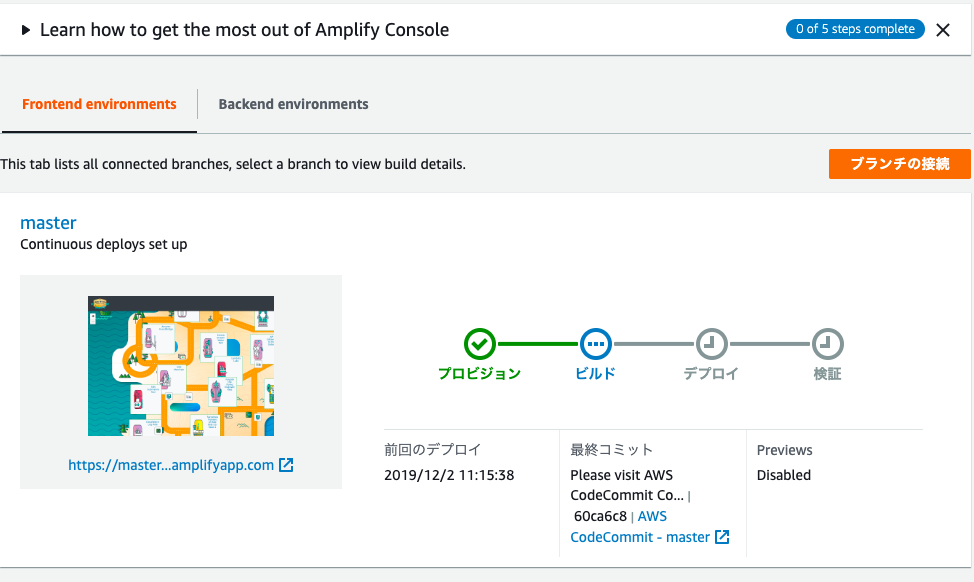Image resolution: width=974 pixels, height=582 pixels.
Task: Select the green プロビジョン checkmark step
Action: [x=480, y=344]
